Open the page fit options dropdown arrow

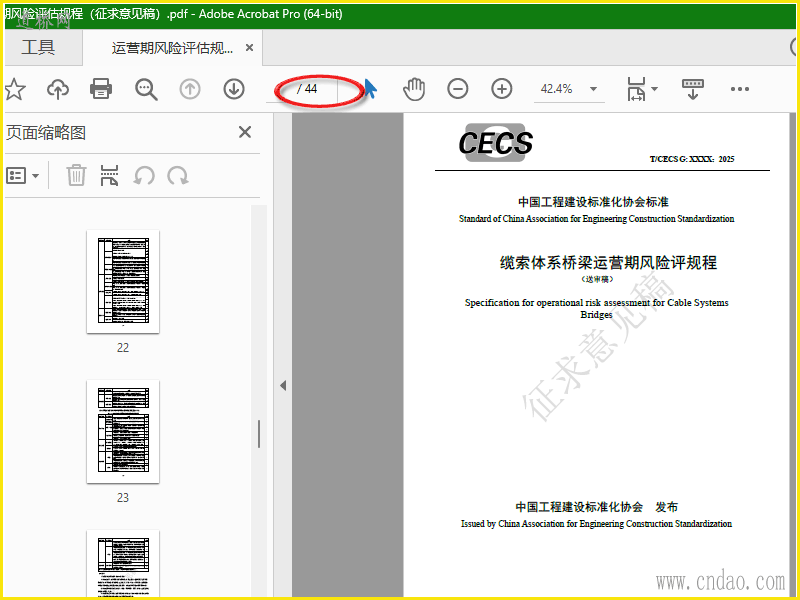tap(655, 89)
